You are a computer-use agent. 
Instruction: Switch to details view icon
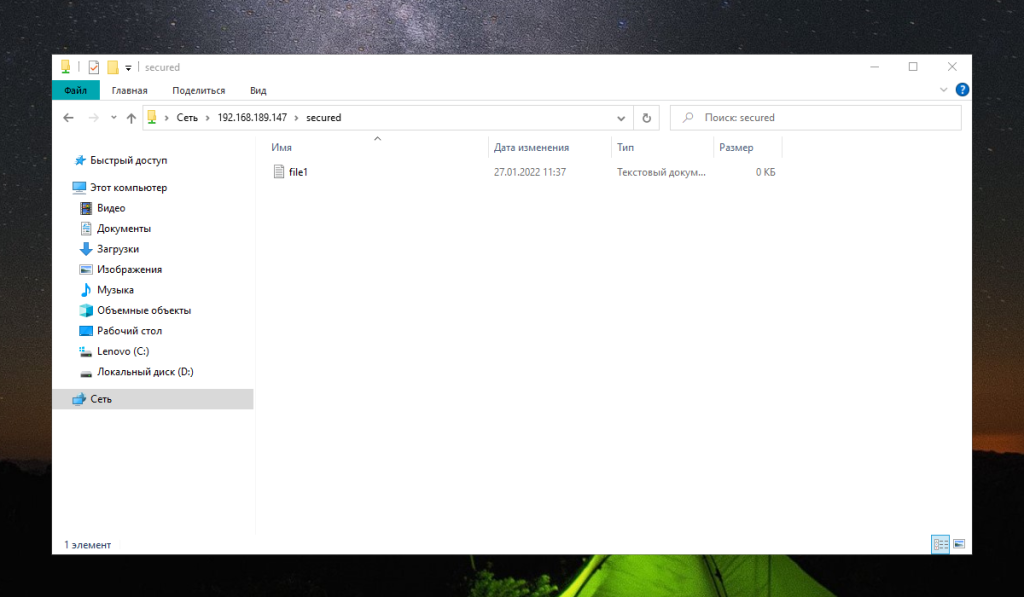click(940, 543)
